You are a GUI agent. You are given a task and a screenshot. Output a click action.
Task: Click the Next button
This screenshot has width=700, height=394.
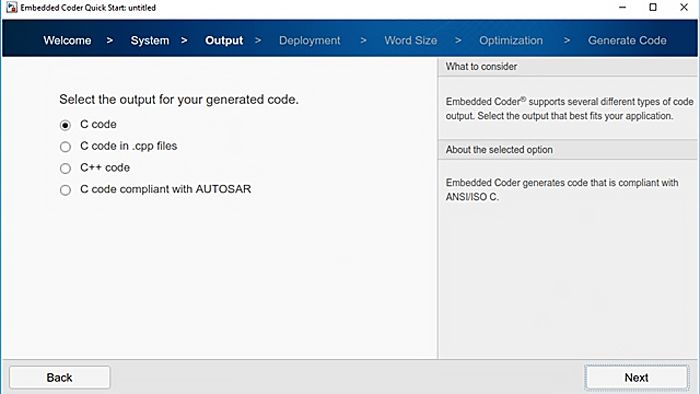point(637,377)
